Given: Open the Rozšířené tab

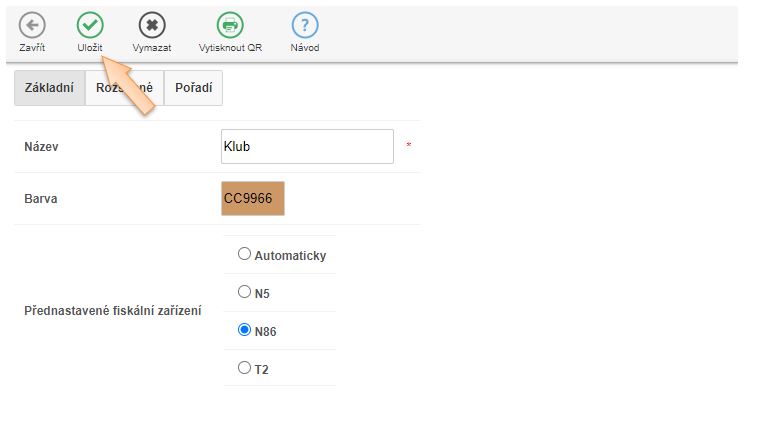Looking at the screenshot, I should tap(124, 88).
